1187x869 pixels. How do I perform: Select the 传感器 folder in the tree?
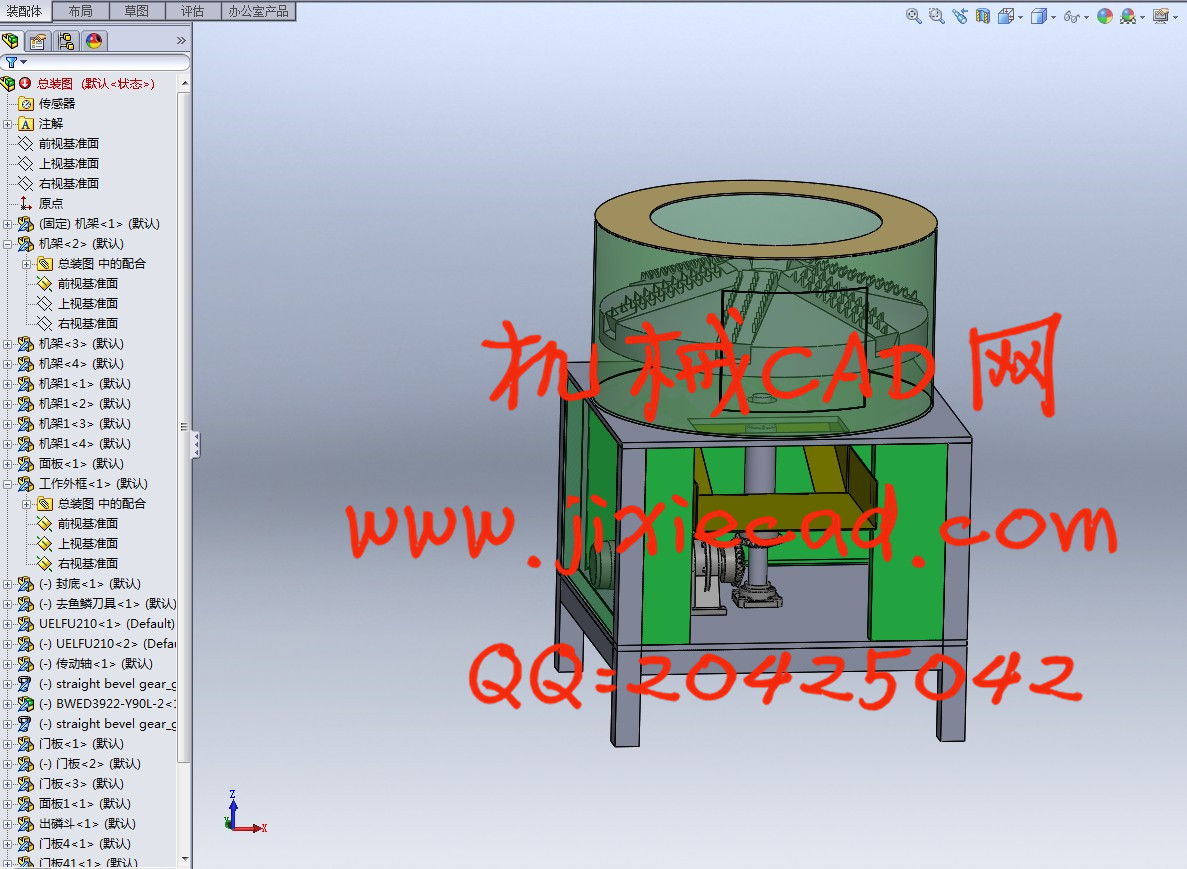pyautogui.click(x=56, y=104)
